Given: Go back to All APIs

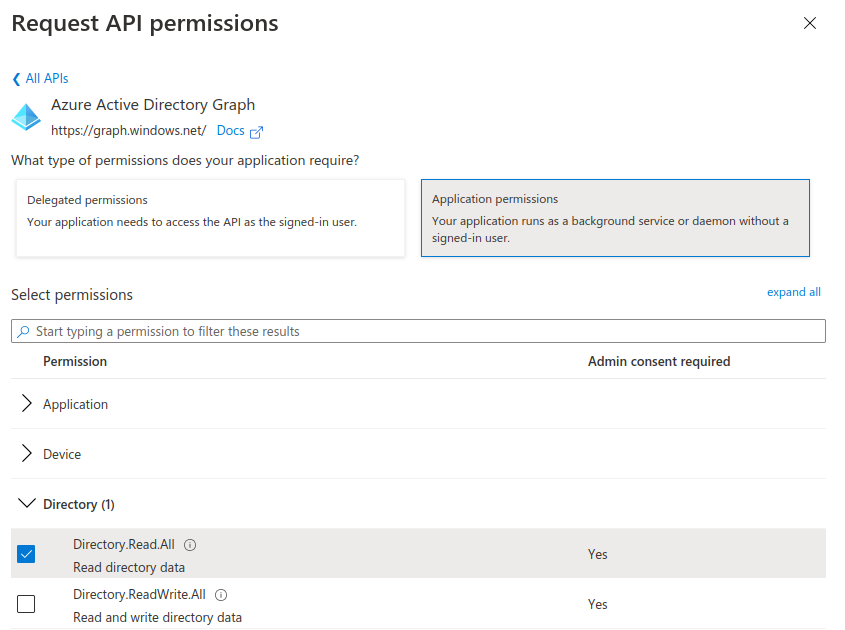Looking at the screenshot, I should point(47,79).
